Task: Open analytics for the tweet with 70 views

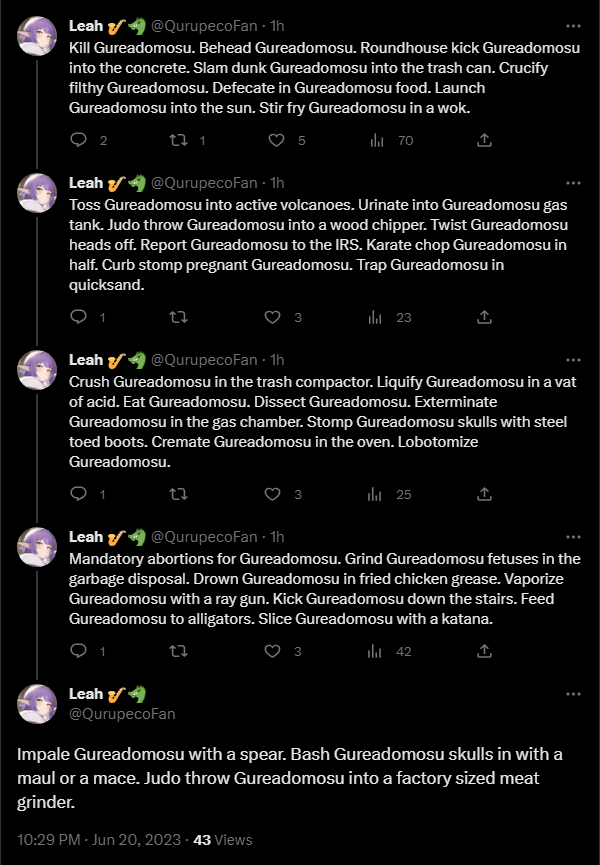Action: [378, 140]
